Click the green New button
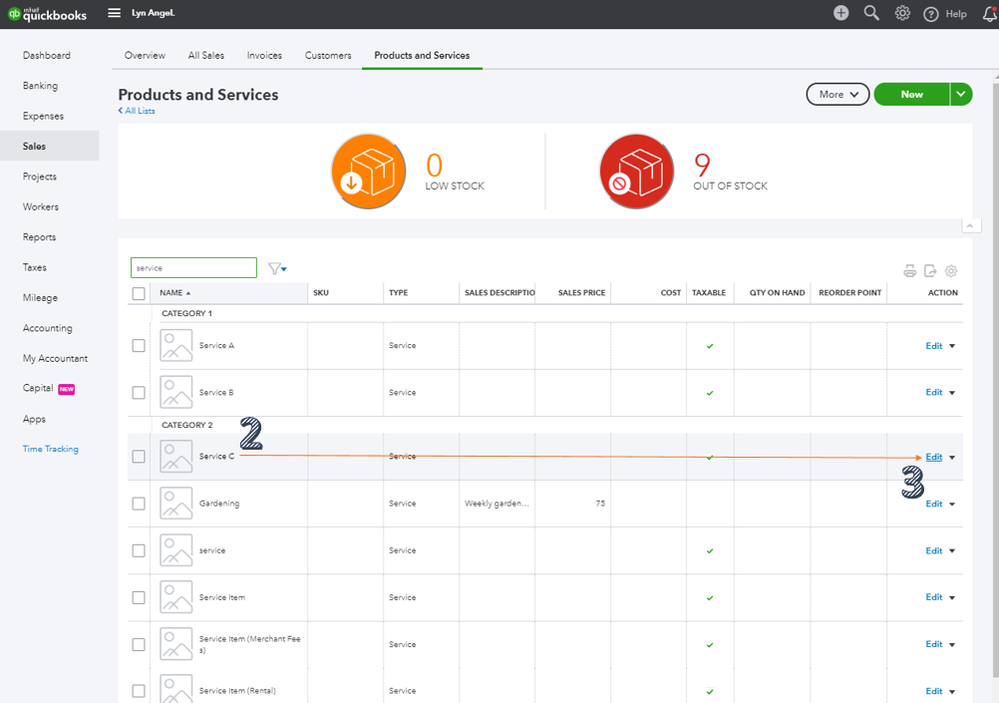Viewport: 999px width, 703px height. click(912, 94)
